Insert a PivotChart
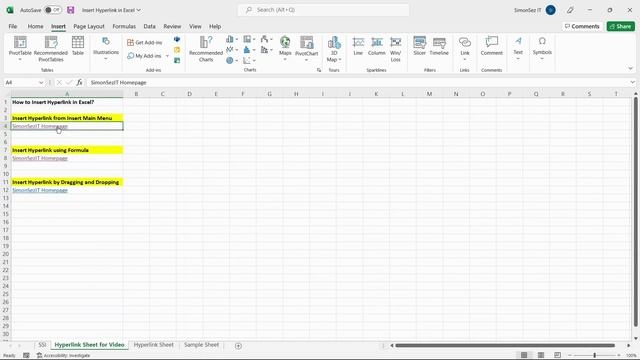Image resolution: width=640 pixels, height=360 pixels. pyautogui.click(x=307, y=48)
